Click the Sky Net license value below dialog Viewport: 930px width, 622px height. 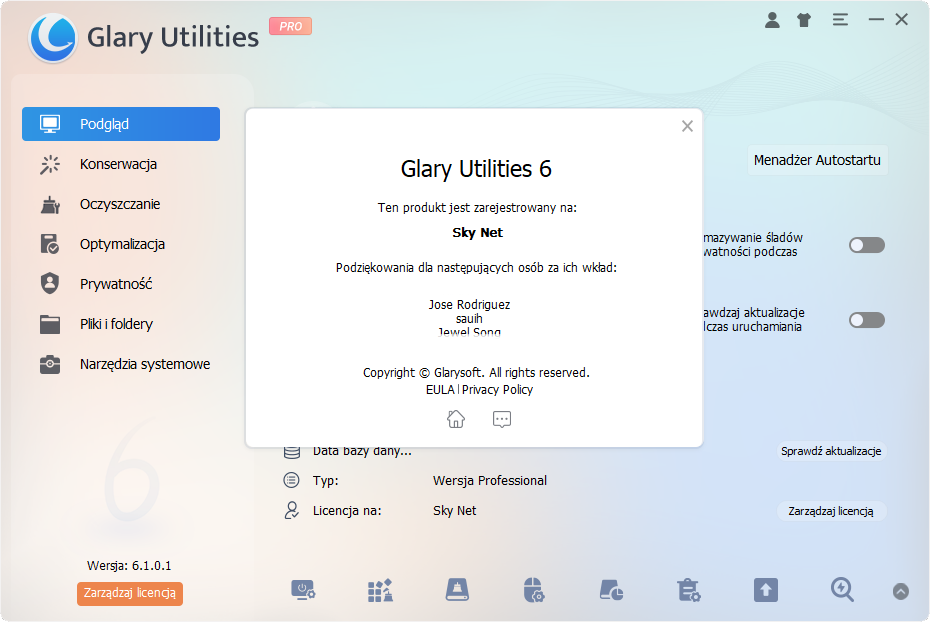[454, 511]
